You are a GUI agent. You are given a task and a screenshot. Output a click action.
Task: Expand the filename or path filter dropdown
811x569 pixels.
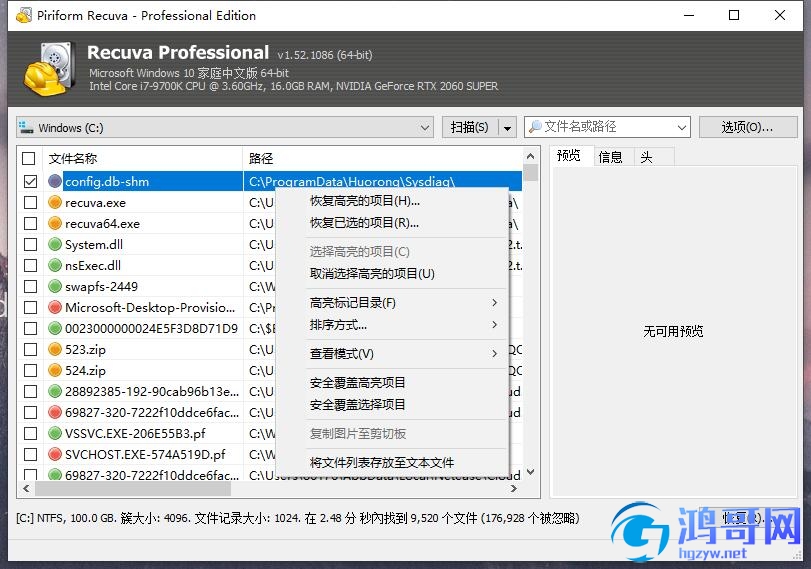(682, 127)
